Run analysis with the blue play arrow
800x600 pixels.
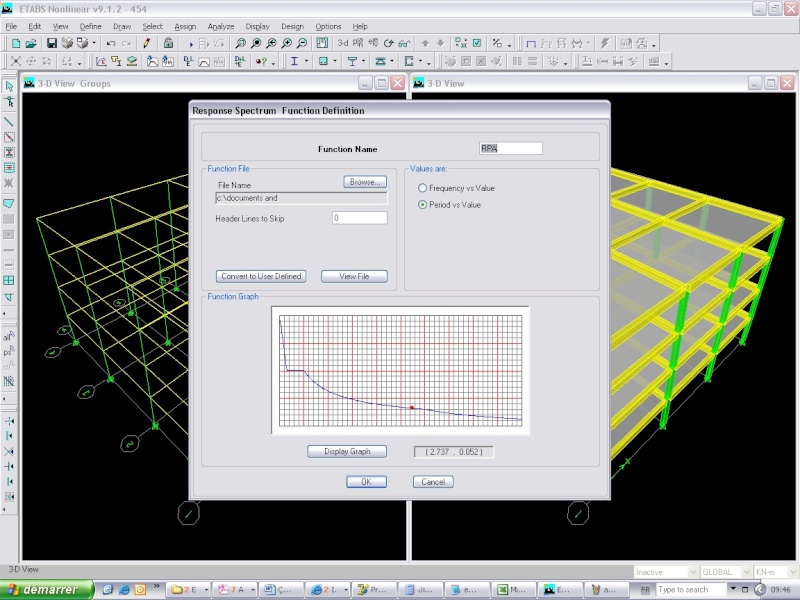190,44
